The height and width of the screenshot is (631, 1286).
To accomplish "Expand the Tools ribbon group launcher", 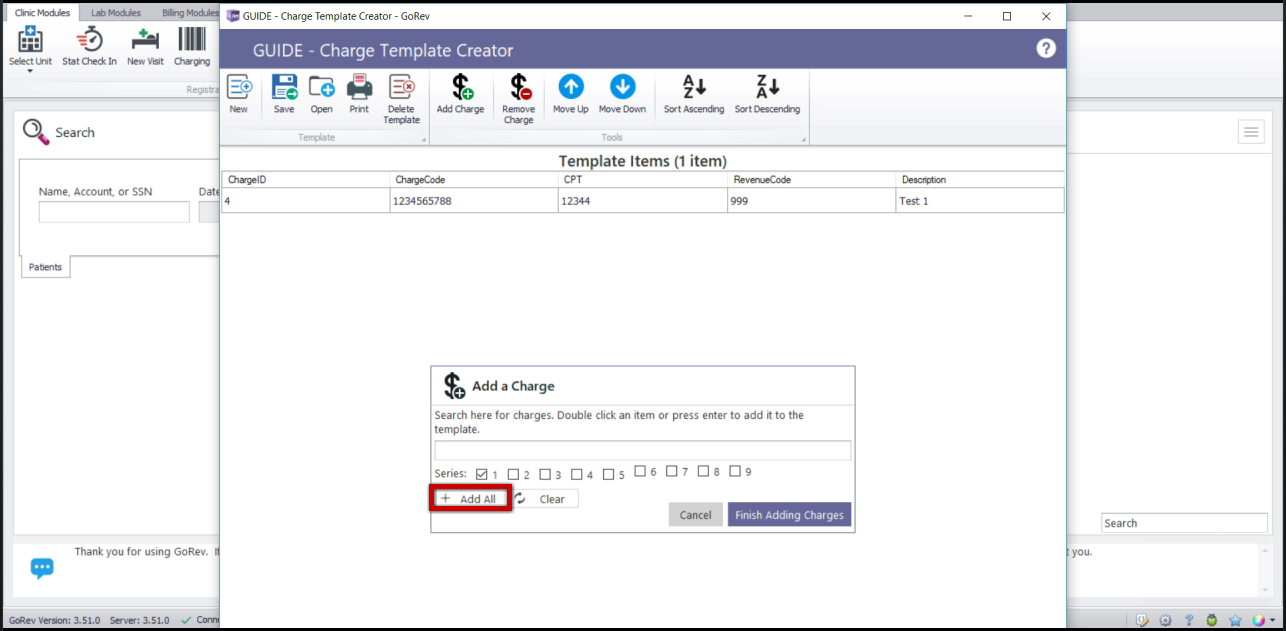I will (802, 139).
